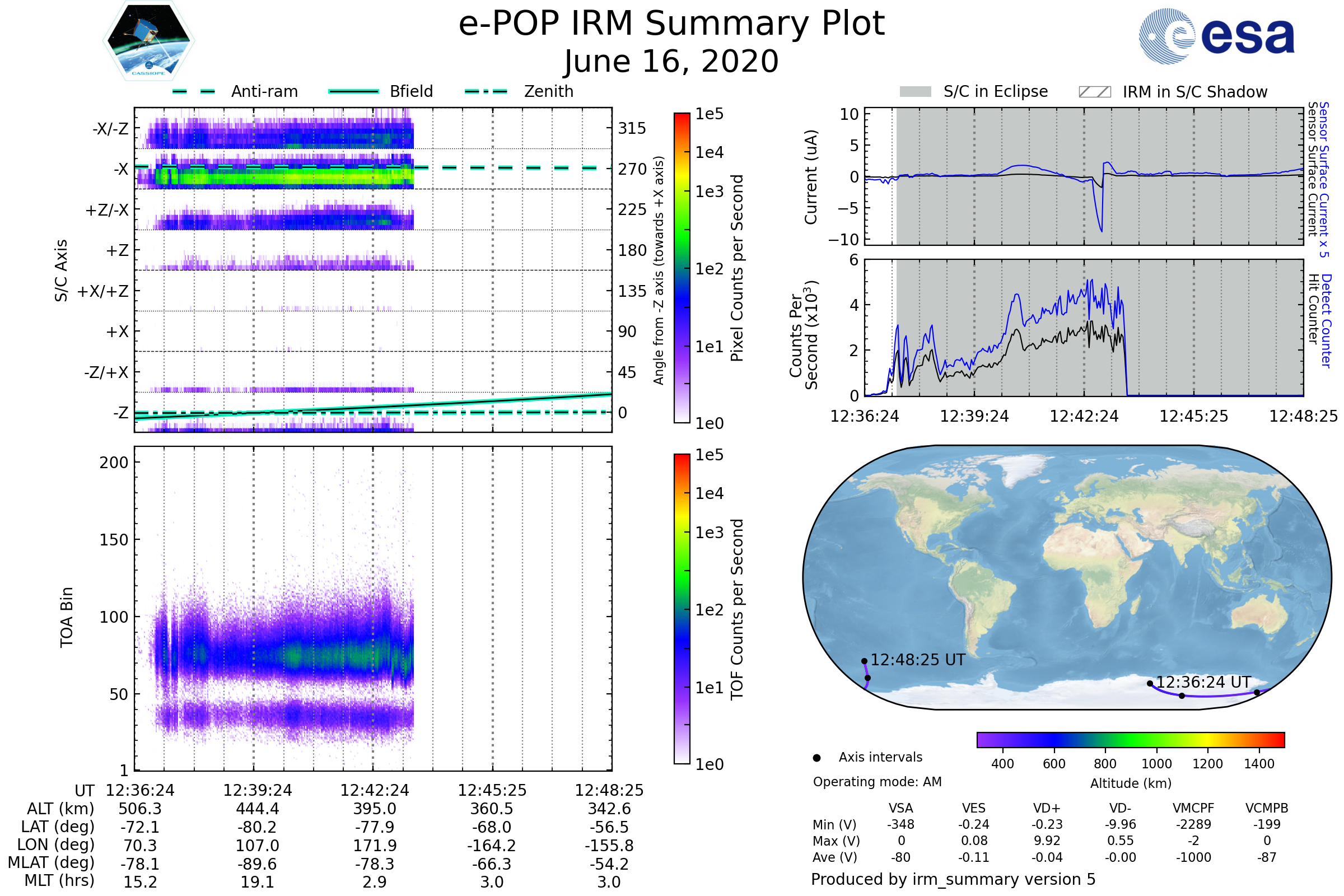Click the Axis intervals black dot marker
The image size is (1344, 896).
[x=816, y=758]
